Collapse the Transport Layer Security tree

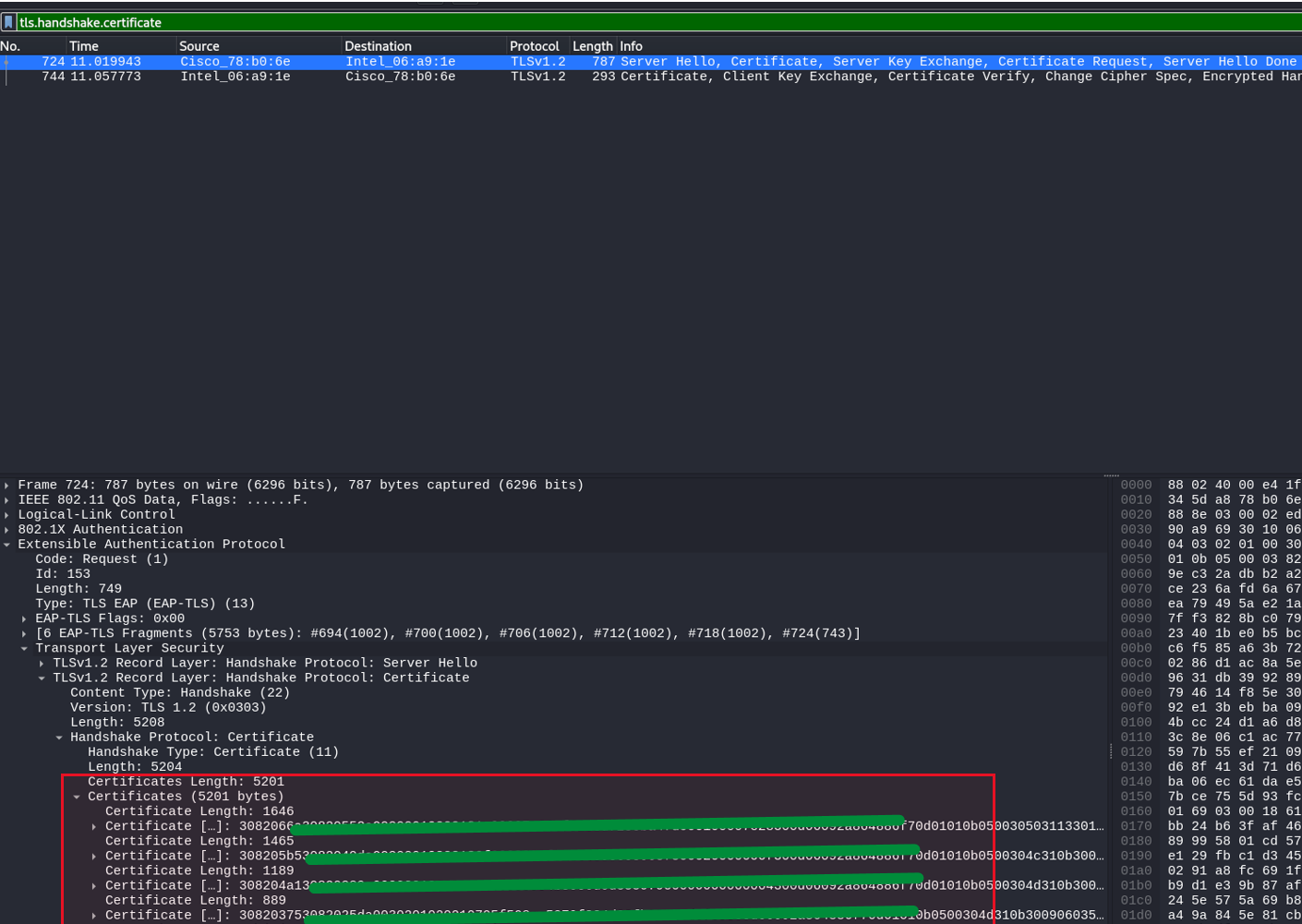[23, 647]
